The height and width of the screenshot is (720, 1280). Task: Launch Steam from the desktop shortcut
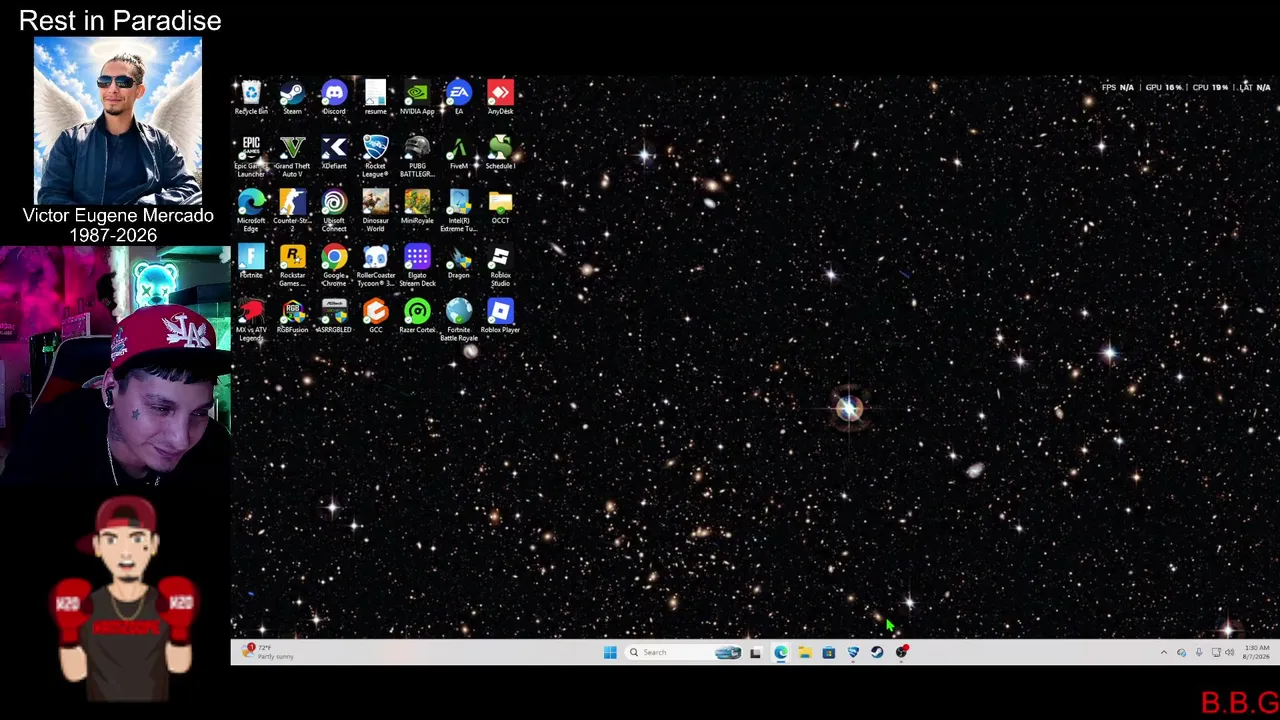point(292,98)
